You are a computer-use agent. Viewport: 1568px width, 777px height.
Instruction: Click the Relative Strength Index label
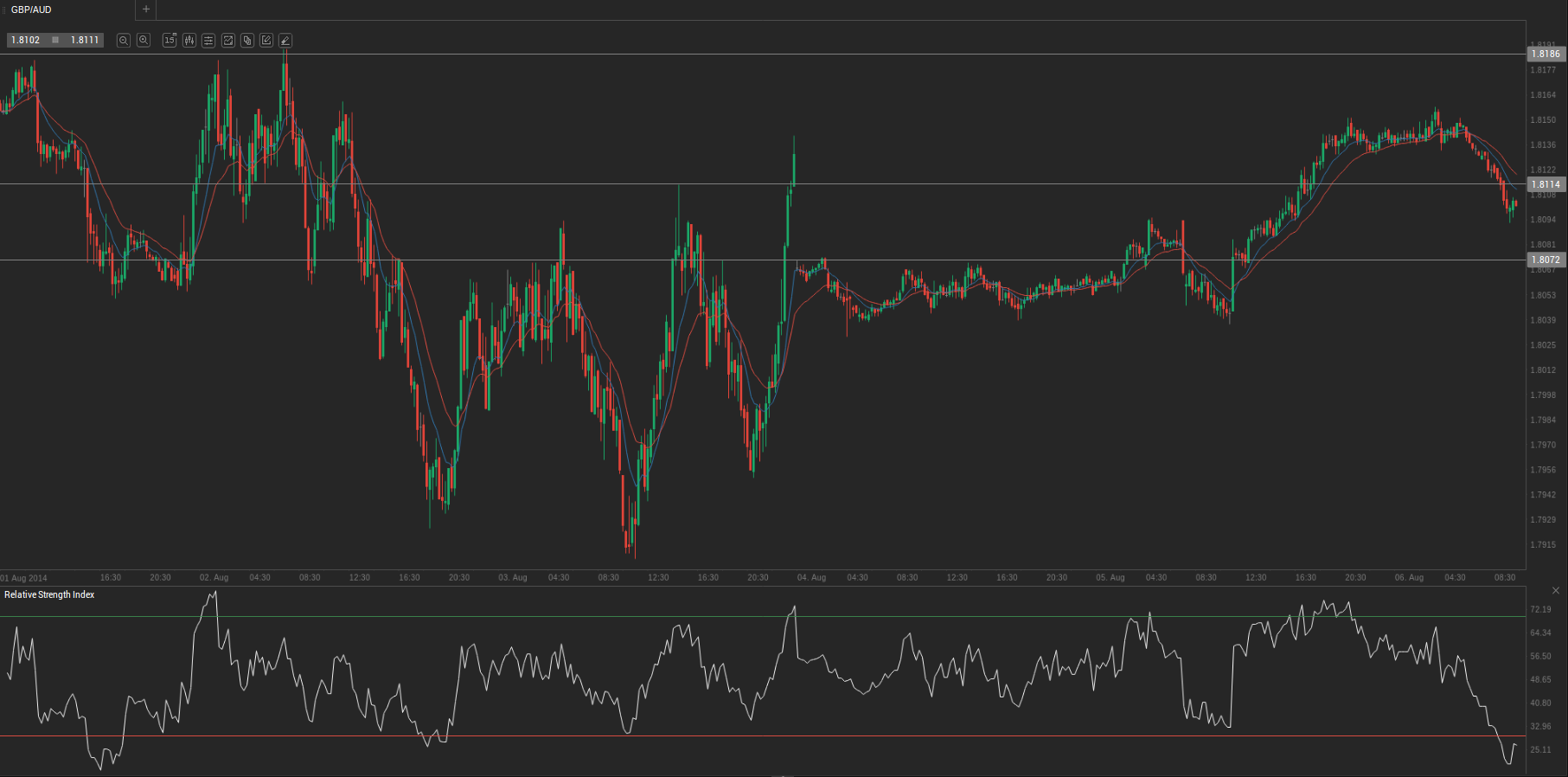[x=49, y=595]
